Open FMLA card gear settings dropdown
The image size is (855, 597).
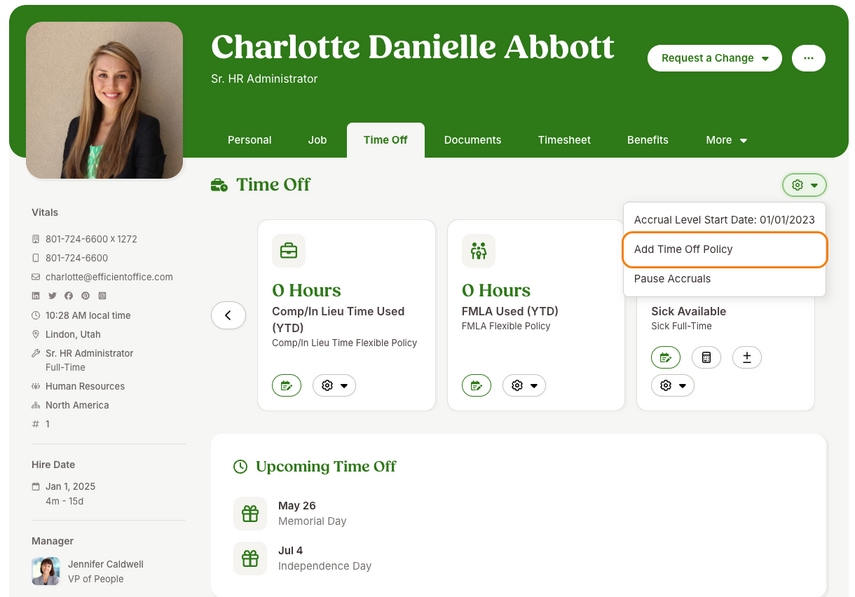coord(524,385)
